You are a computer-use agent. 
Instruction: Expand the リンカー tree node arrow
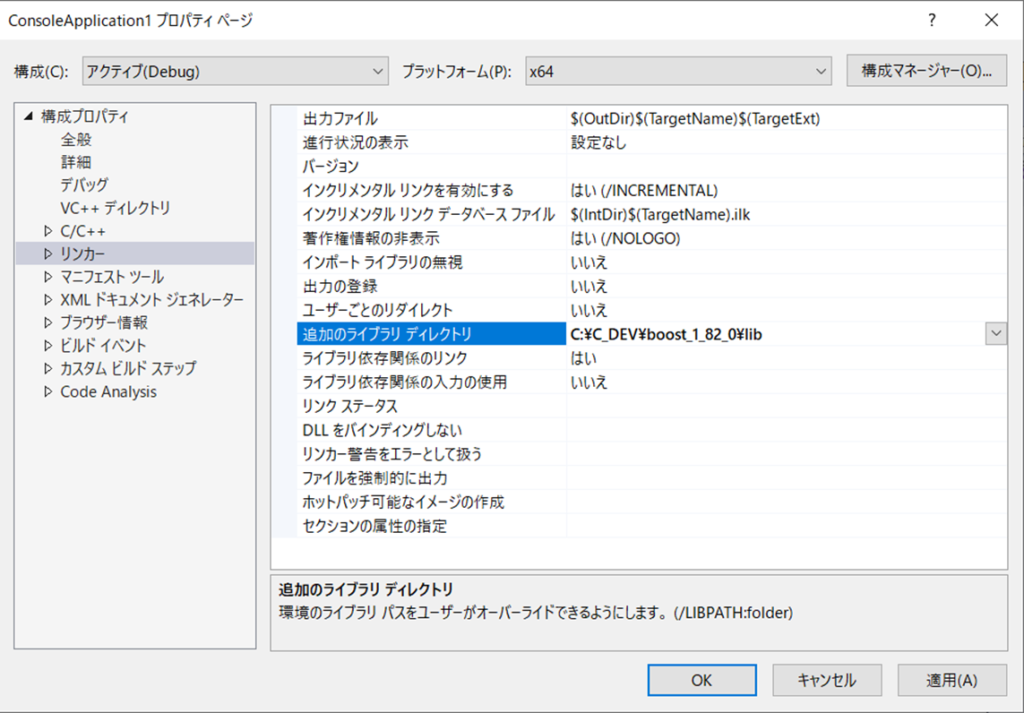click(47, 254)
